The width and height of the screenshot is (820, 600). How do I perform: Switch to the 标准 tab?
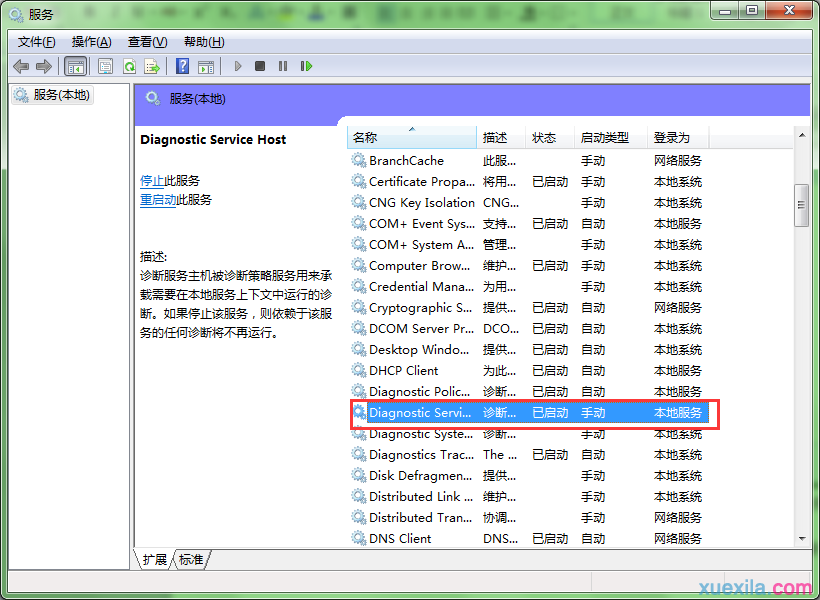point(191,559)
